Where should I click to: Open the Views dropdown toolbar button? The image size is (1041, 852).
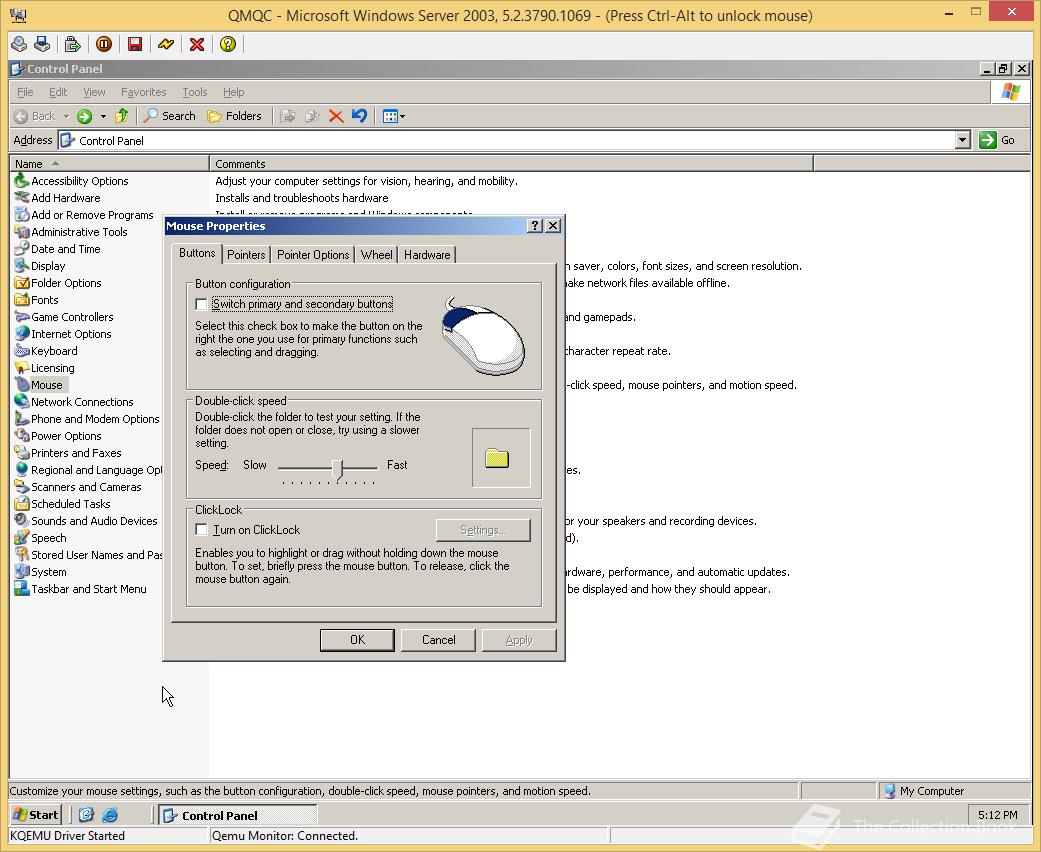(x=394, y=117)
